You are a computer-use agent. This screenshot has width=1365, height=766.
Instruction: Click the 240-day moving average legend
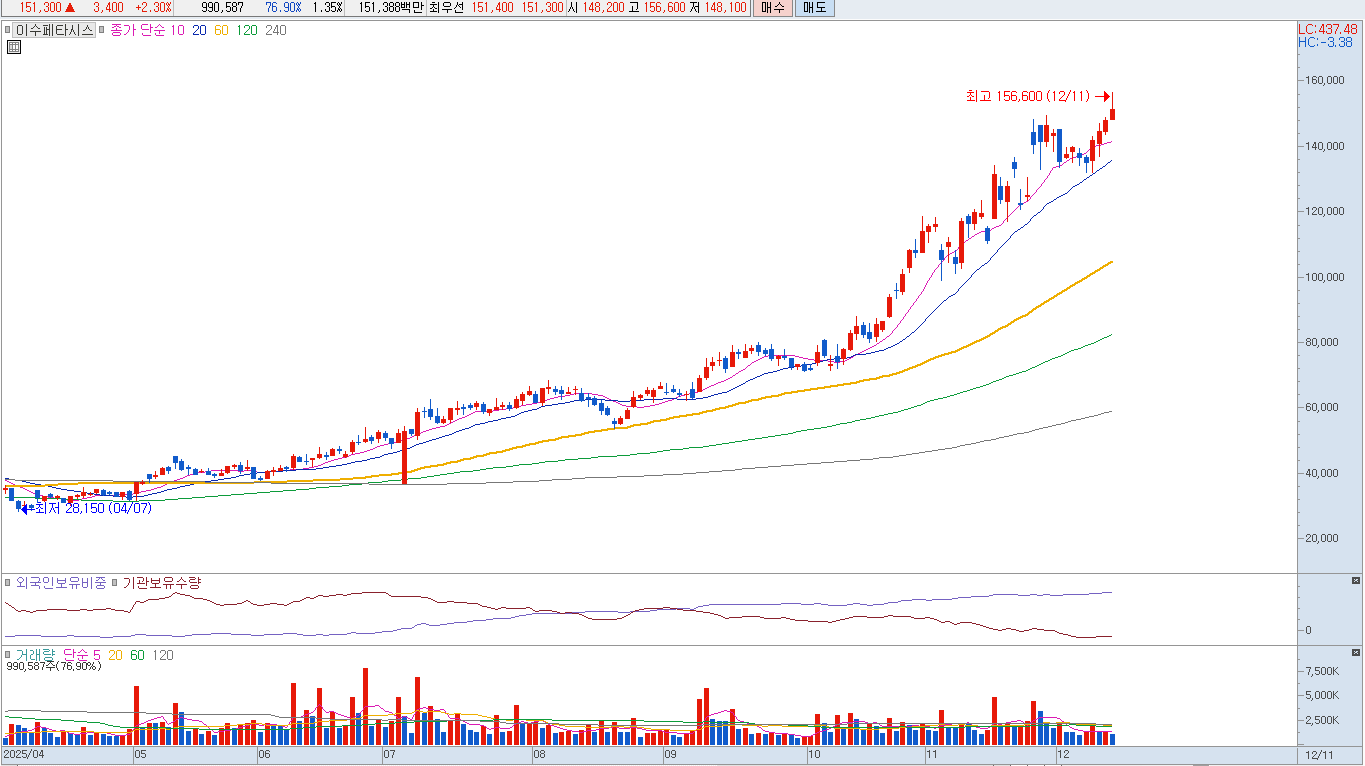click(275, 30)
